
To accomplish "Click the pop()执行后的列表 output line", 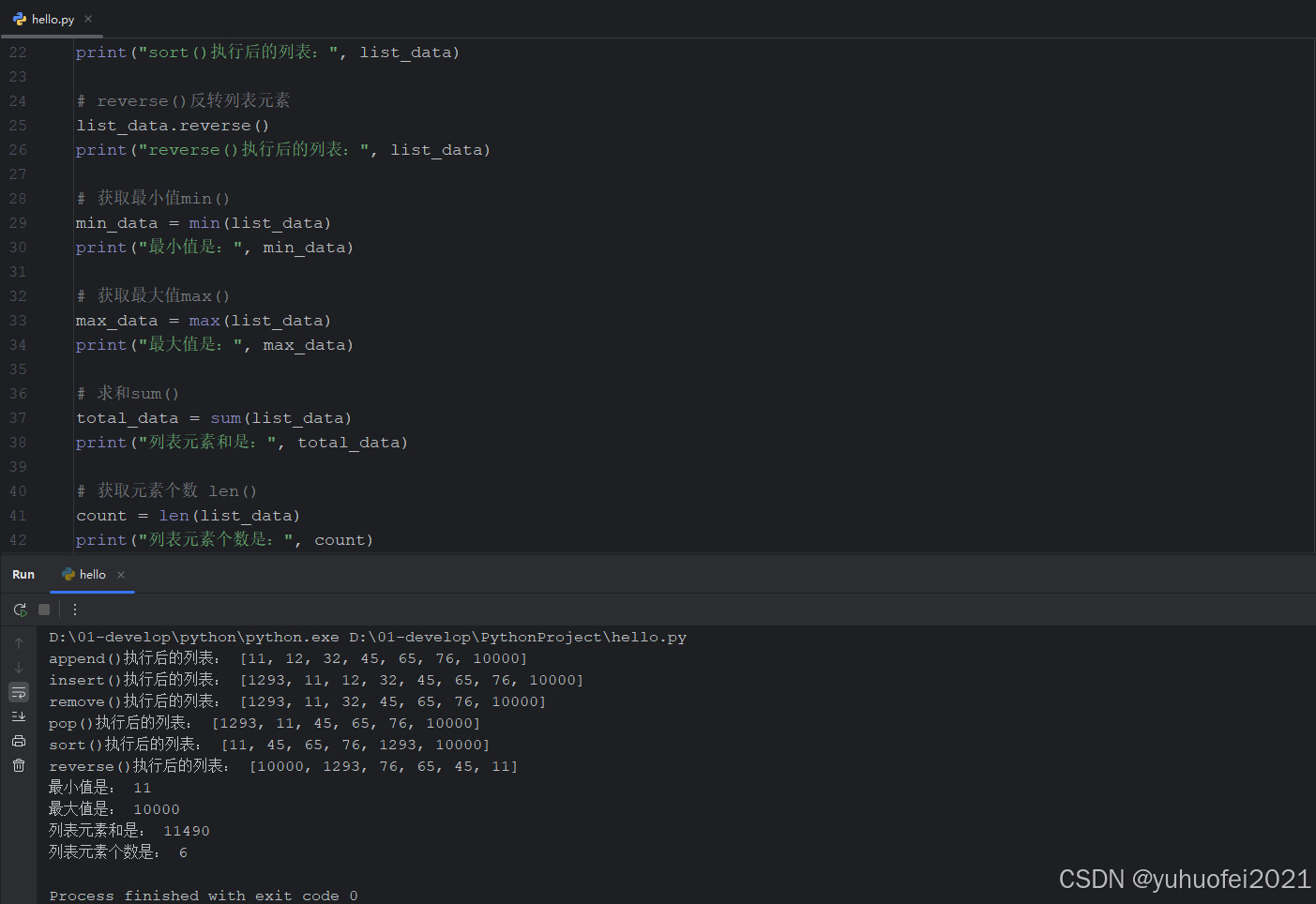I will pos(265,723).
